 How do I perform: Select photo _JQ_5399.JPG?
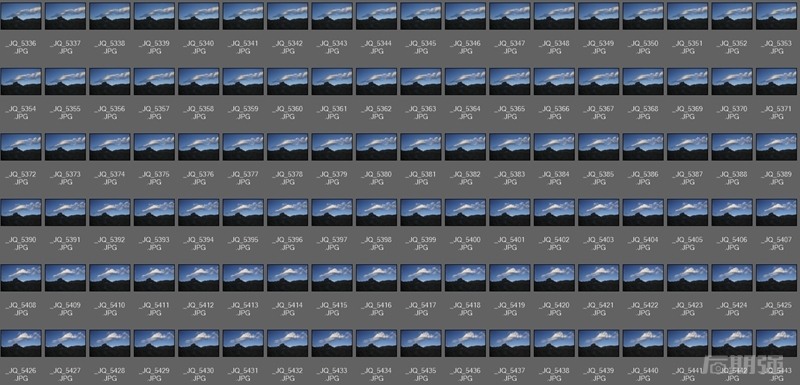pos(421,212)
